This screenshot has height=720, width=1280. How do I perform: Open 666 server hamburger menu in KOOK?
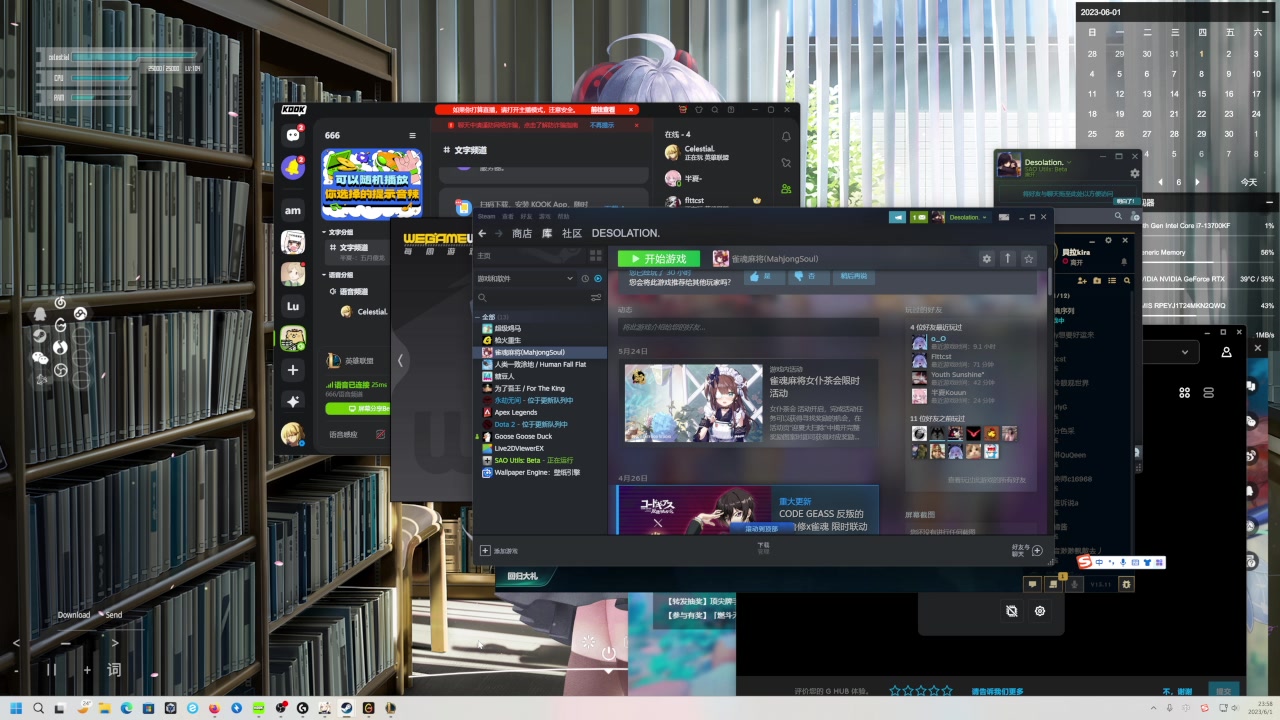[x=412, y=135]
